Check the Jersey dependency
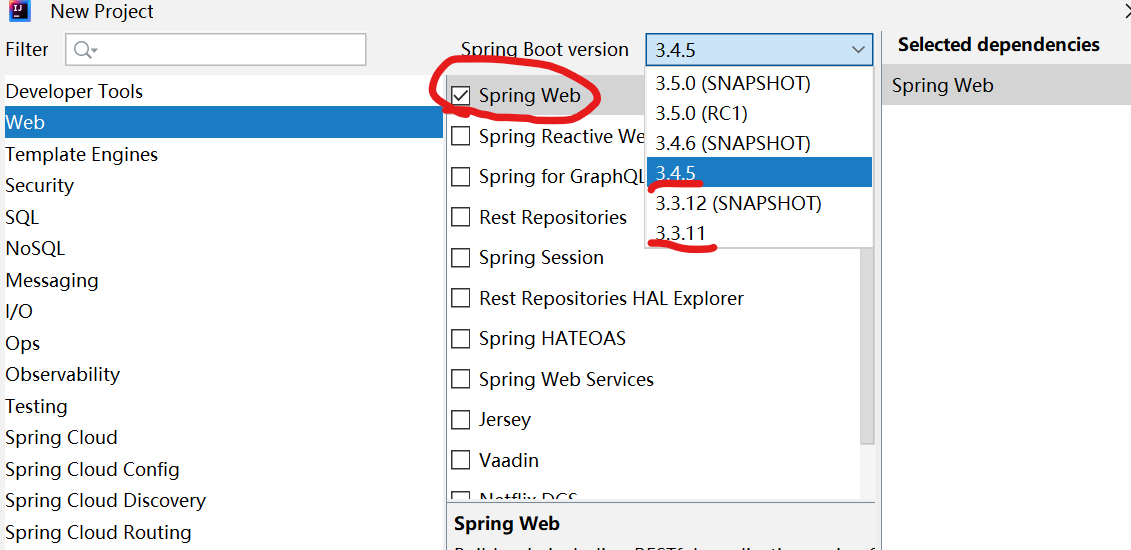The height and width of the screenshot is (550, 1131). (460, 420)
